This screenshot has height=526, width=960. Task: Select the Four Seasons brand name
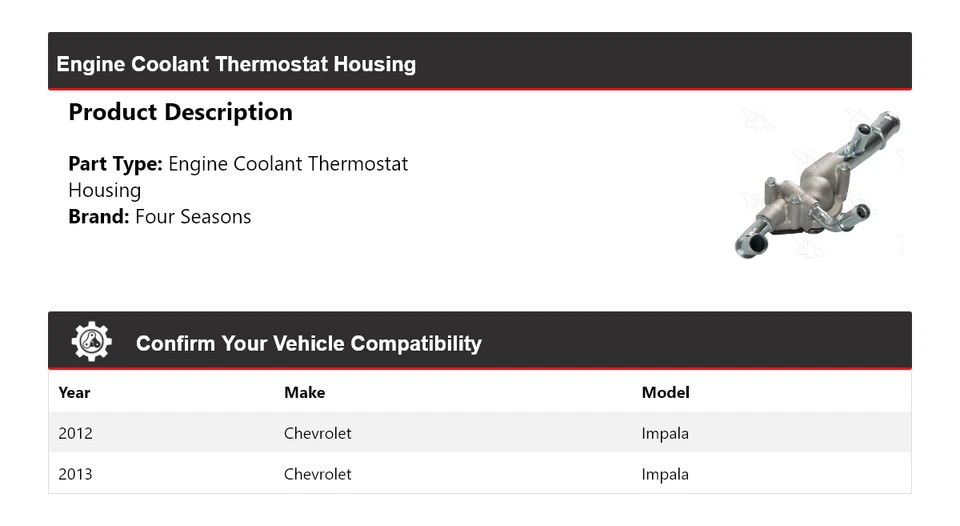pyautogui.click(x=193, y=217)
